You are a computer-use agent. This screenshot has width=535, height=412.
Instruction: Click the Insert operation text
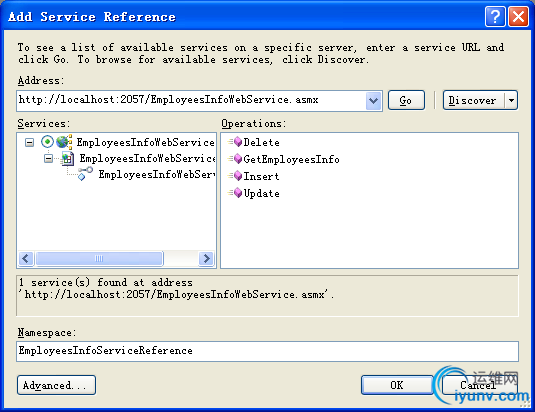coord(261,176)
